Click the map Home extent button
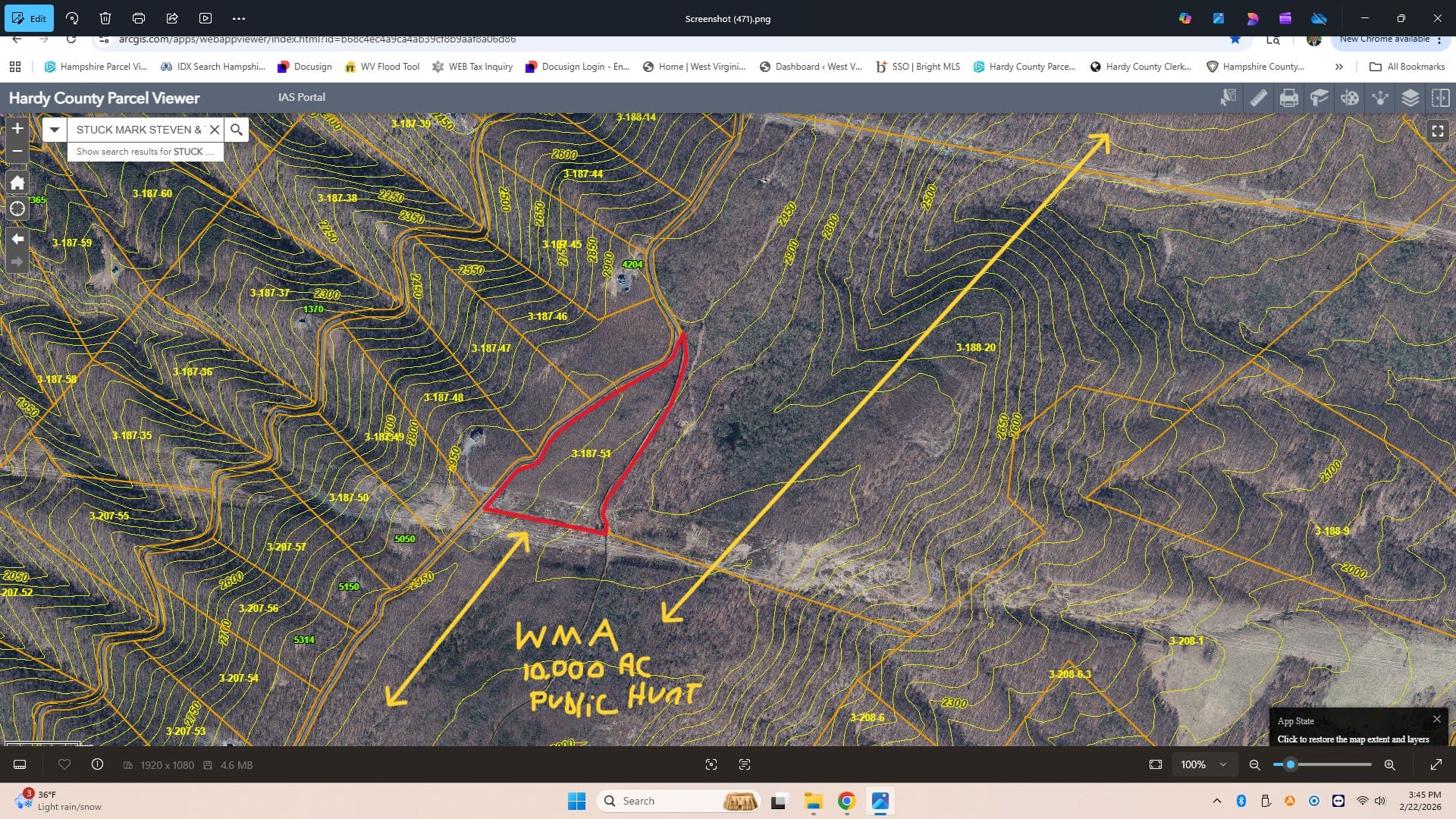1456x819 pixels. [x=17, y=183]
